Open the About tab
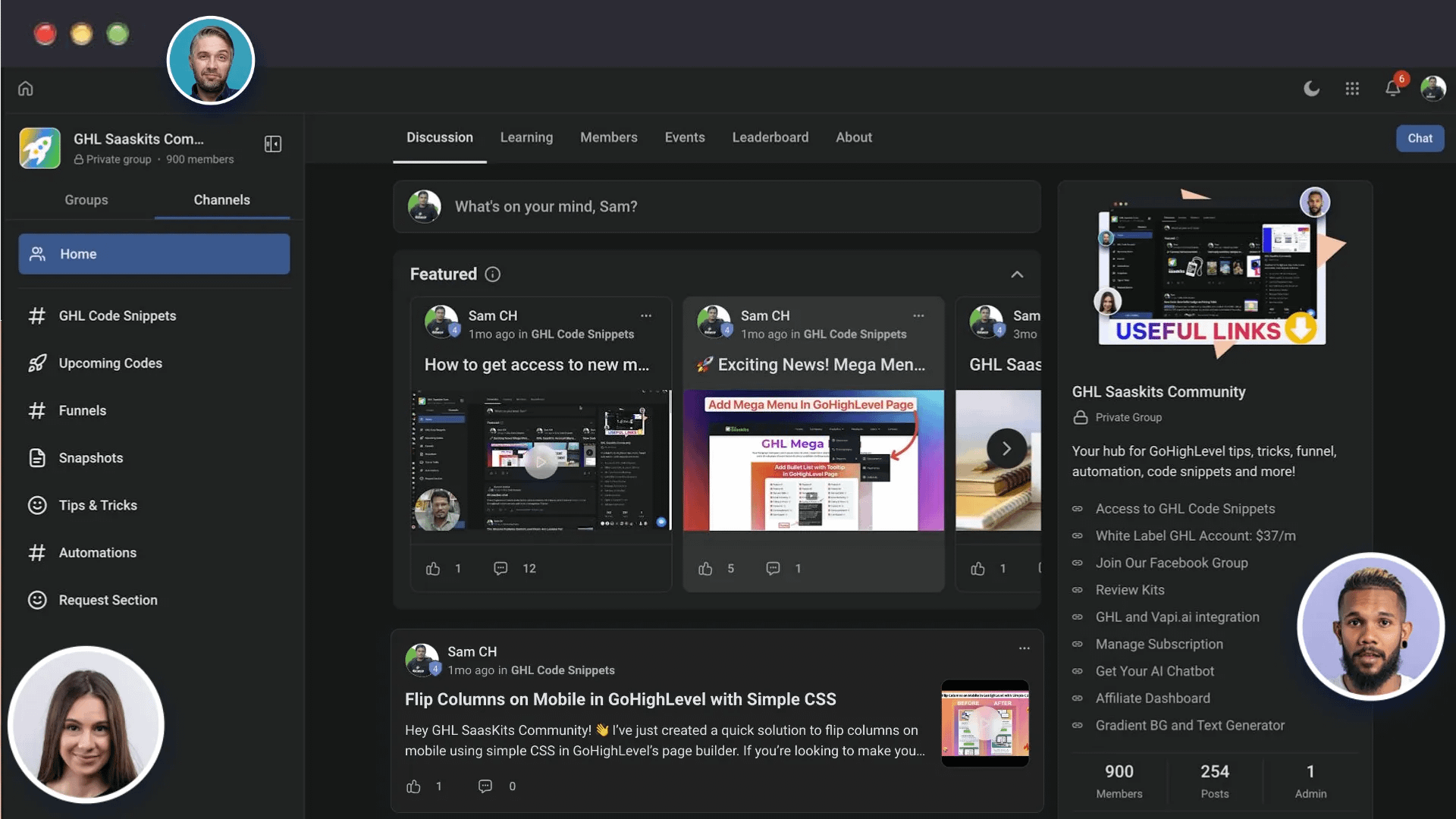1456x819 pixels. coord(854,138)
